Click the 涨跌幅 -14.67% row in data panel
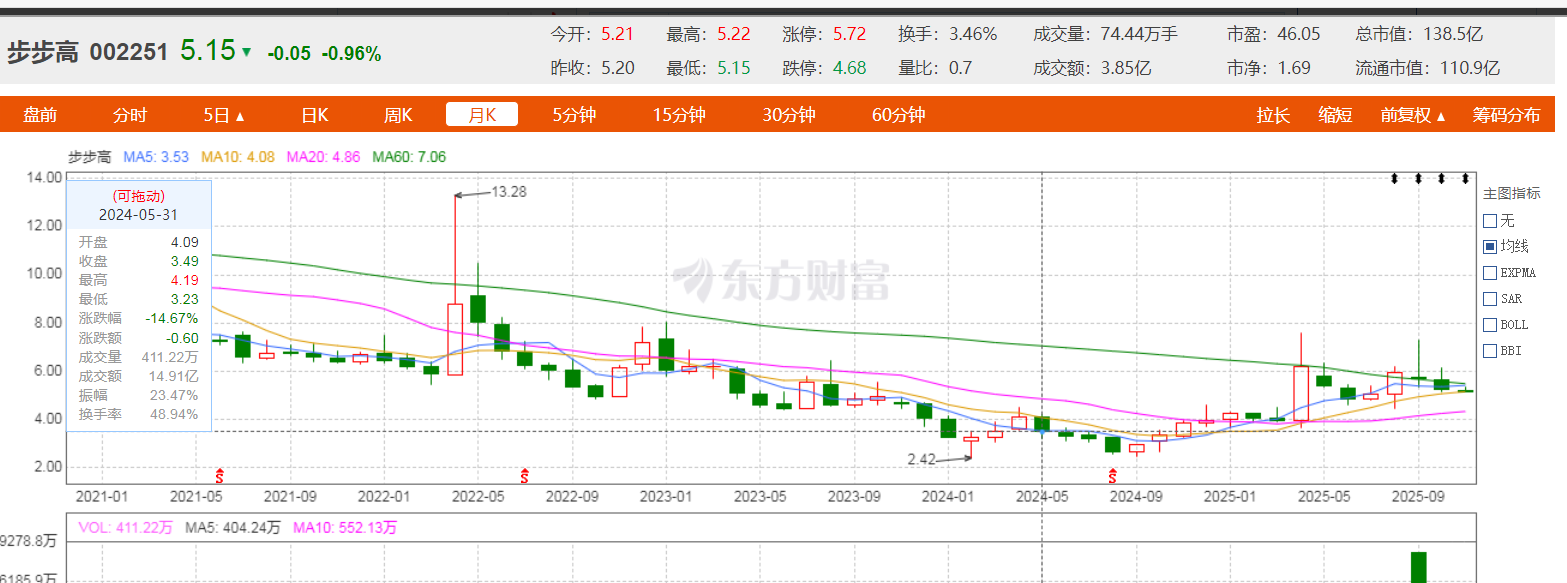1567x583 pixels. (138, 318)
